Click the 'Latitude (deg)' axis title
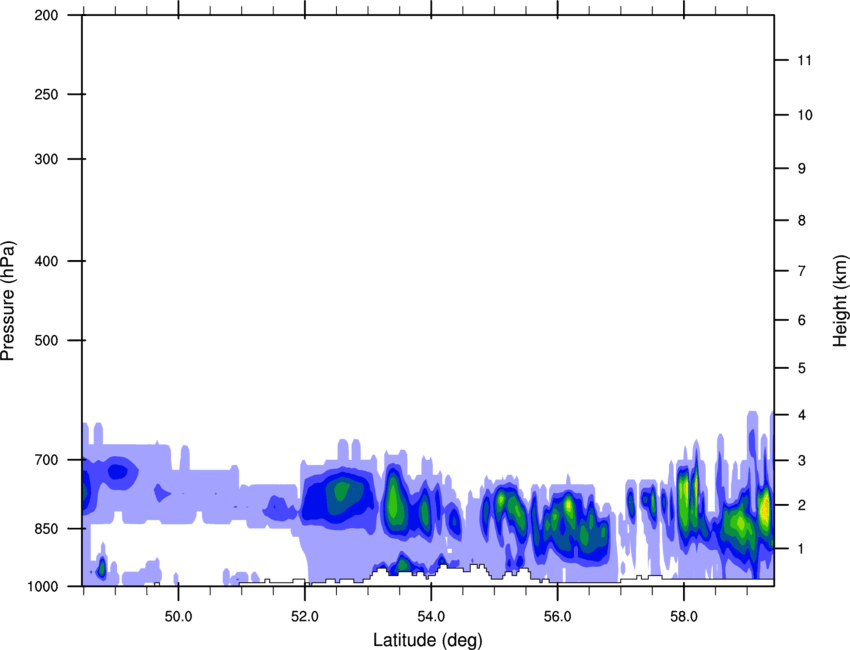The width and height of the screenshot is (850, 650). click(x=428, y=640)
